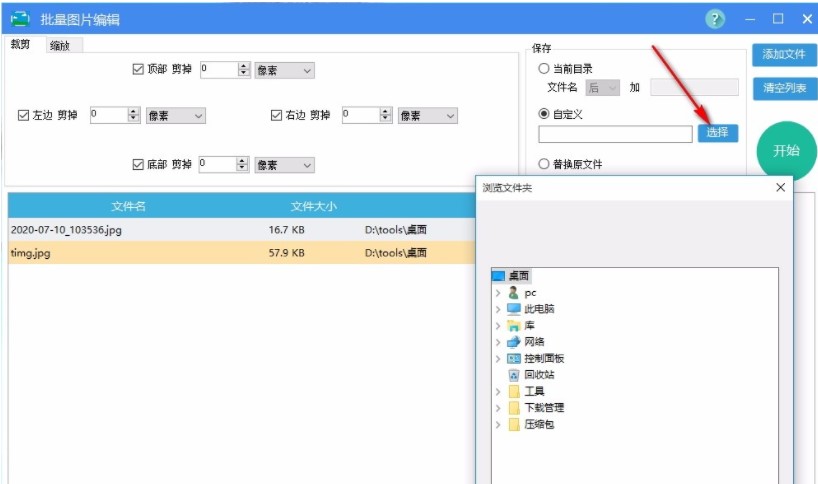Select 此电脑 computer icon in folder tree
The height and width of the screenshot is (484, 818).
tap(514, 309)
